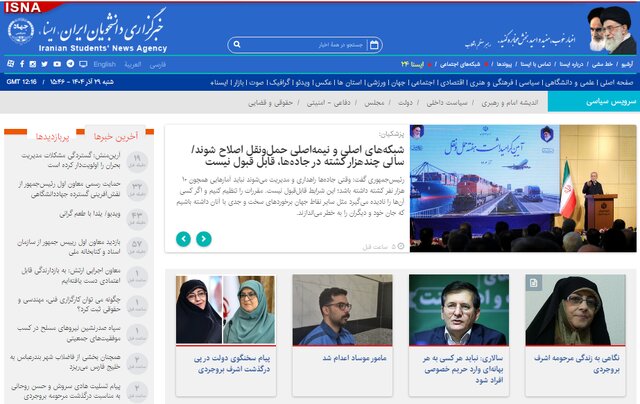
Task: Click the ISNA logo at top left
Action: coord(22,11)
